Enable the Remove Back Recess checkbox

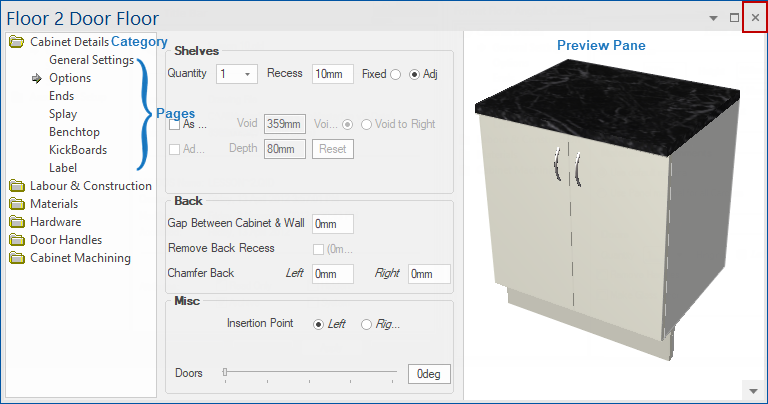318,248
